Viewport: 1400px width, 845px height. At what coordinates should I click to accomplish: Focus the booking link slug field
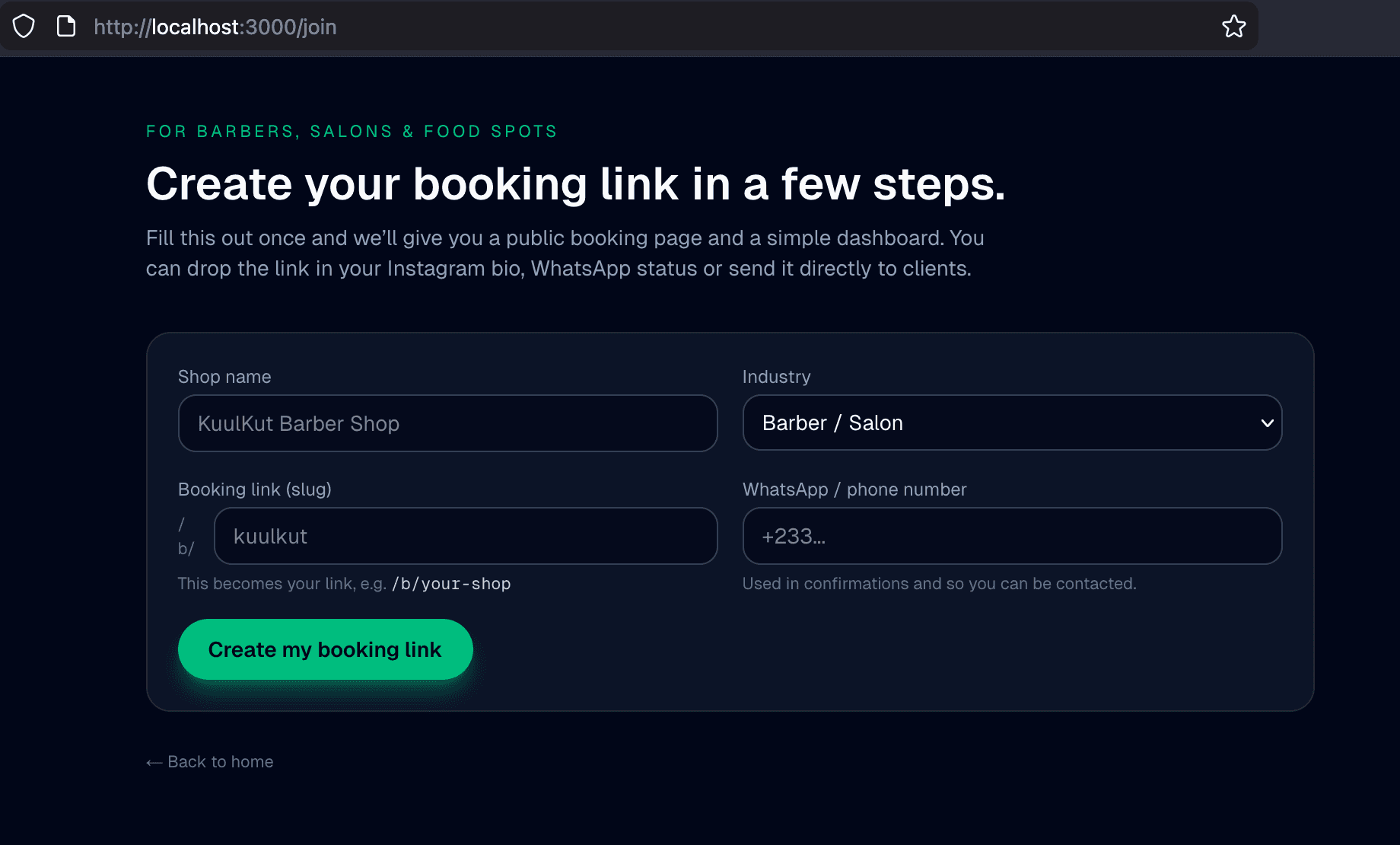point(466,536)
